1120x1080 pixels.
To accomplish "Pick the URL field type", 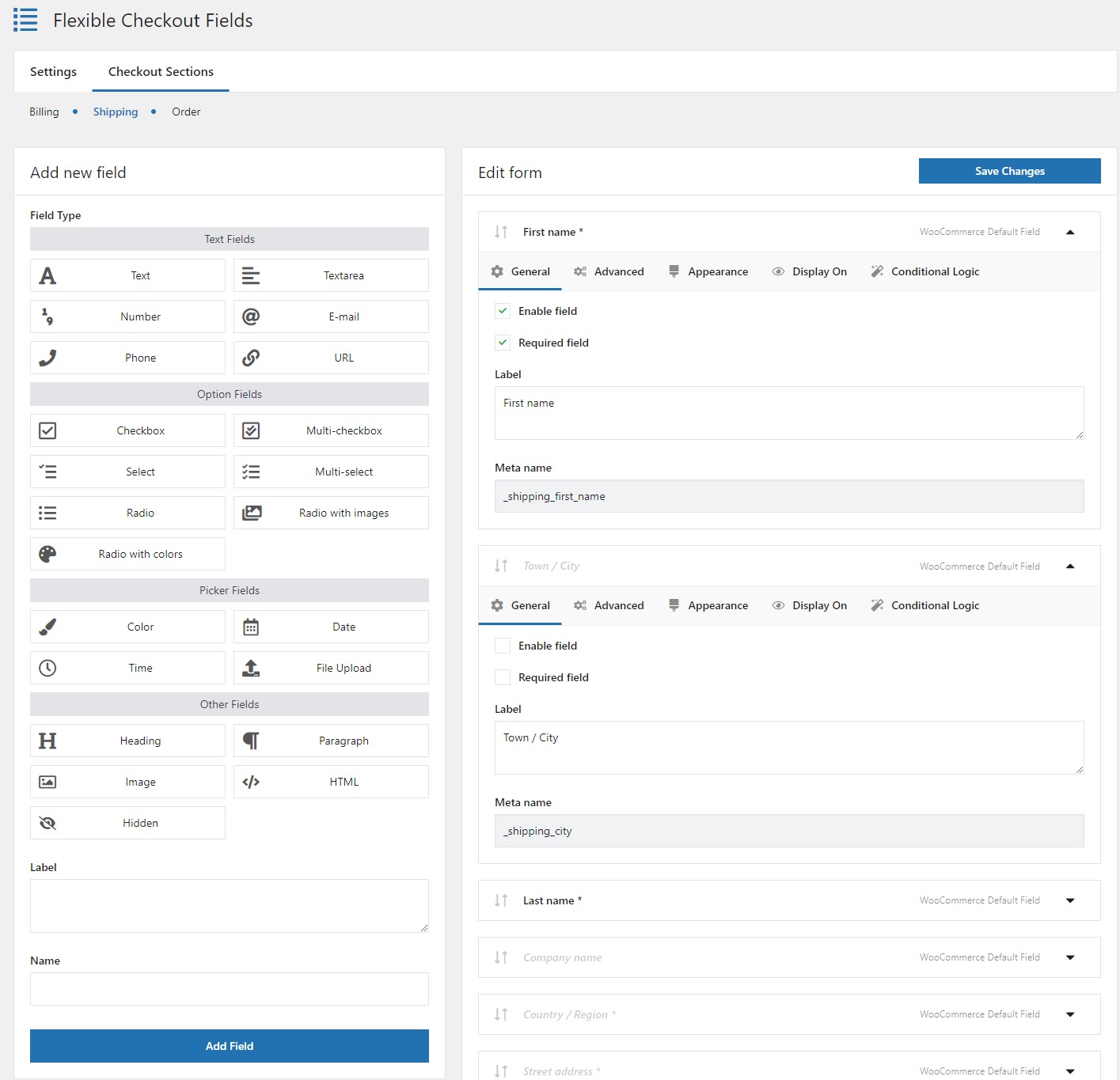I will click(331, 358).
